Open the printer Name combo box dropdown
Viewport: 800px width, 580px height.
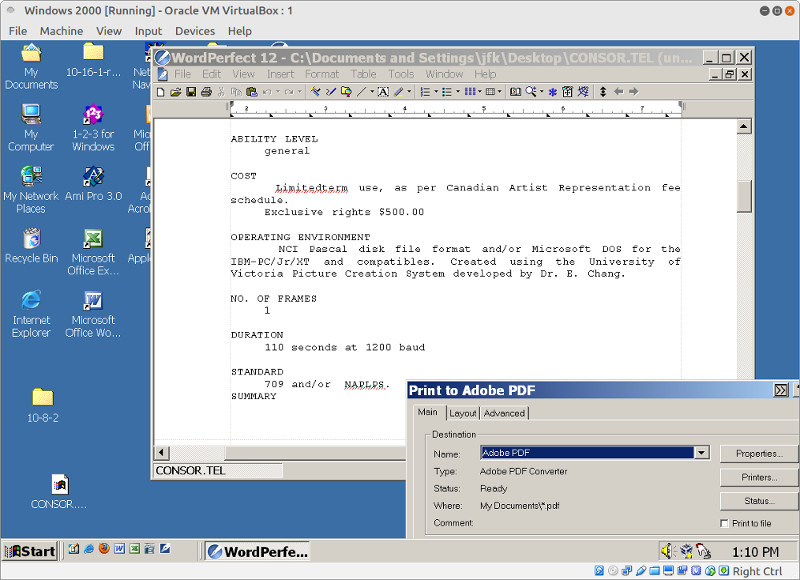[x=702, y=452]
